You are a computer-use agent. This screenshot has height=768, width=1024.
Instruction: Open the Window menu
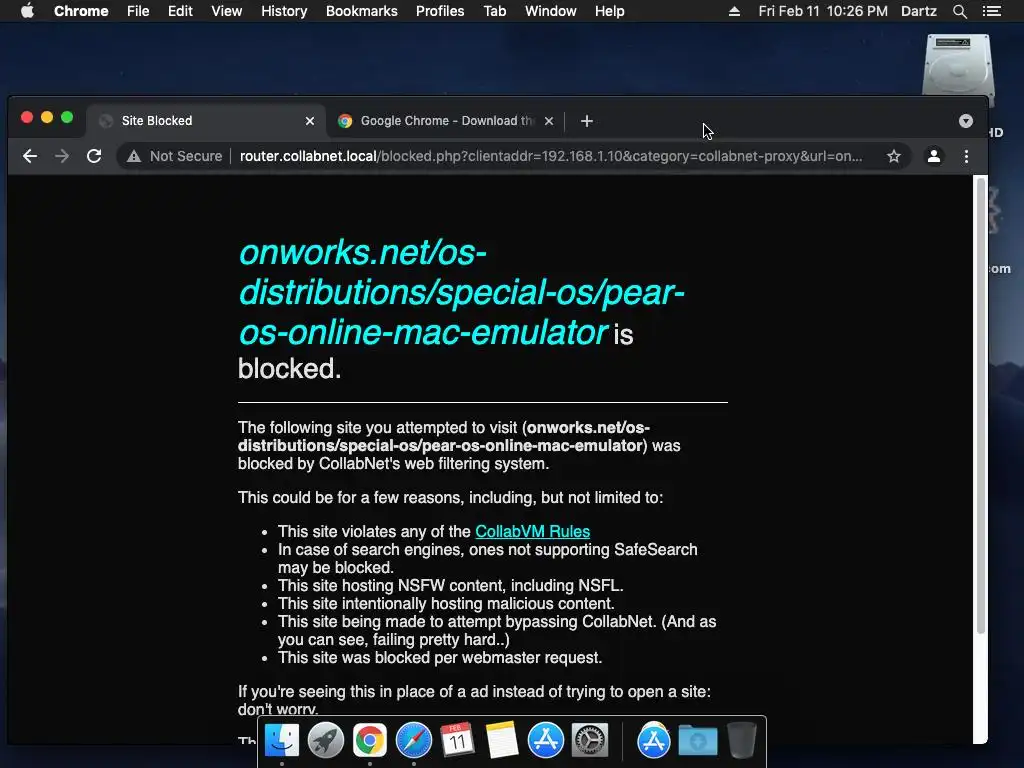tap(551, 11)
